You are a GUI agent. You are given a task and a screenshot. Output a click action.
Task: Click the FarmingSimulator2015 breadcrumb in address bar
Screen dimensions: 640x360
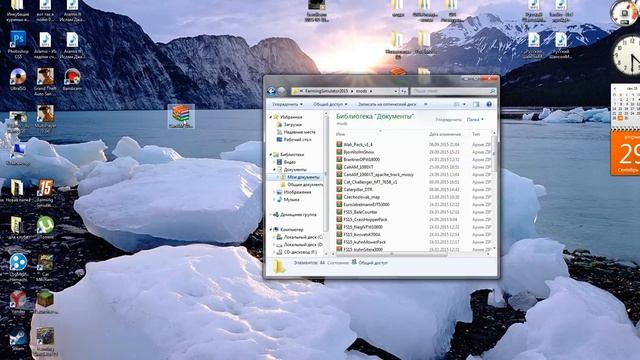[x=327, y=91]
